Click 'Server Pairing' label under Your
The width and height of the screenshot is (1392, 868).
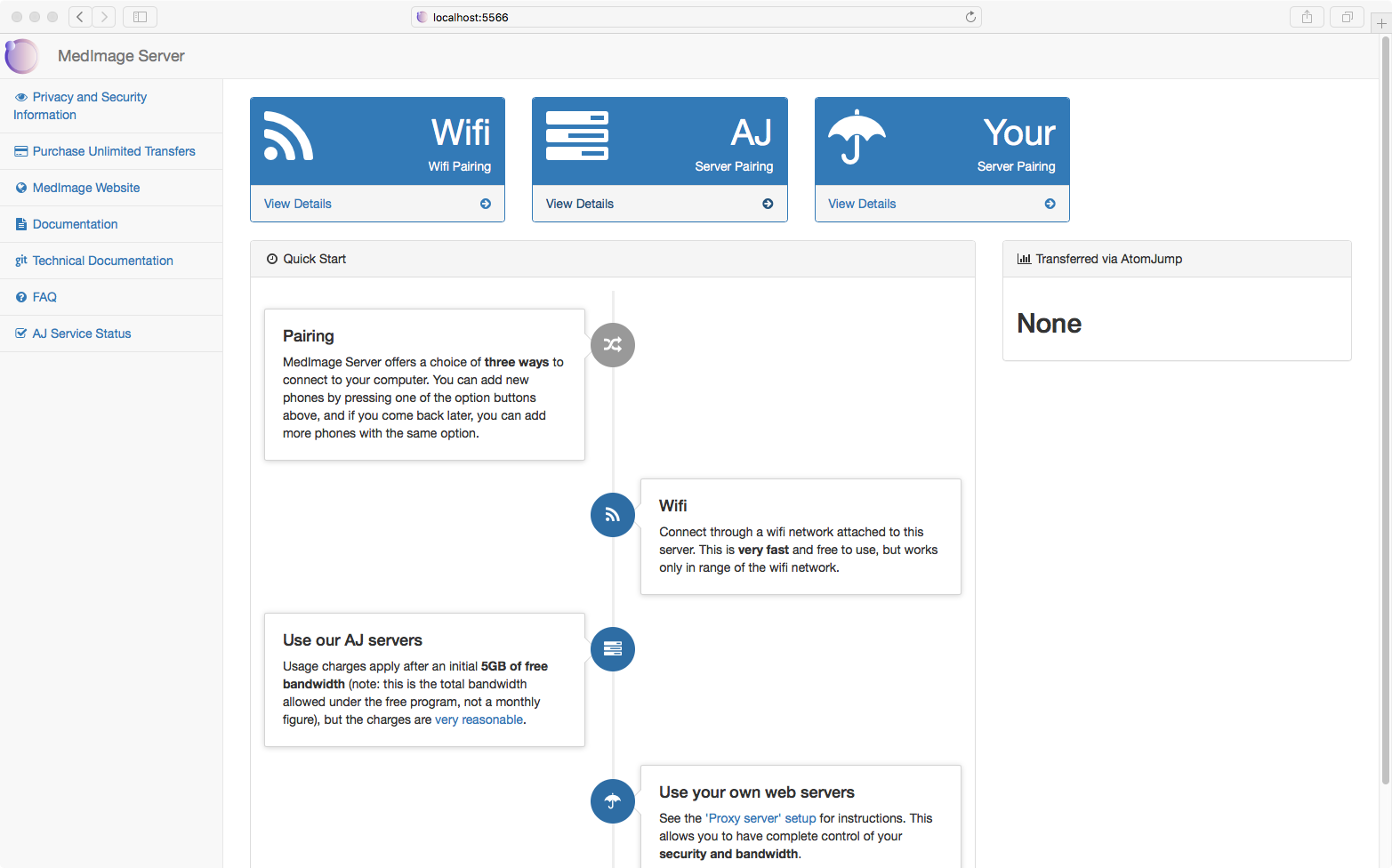[x=1016, y=166]
